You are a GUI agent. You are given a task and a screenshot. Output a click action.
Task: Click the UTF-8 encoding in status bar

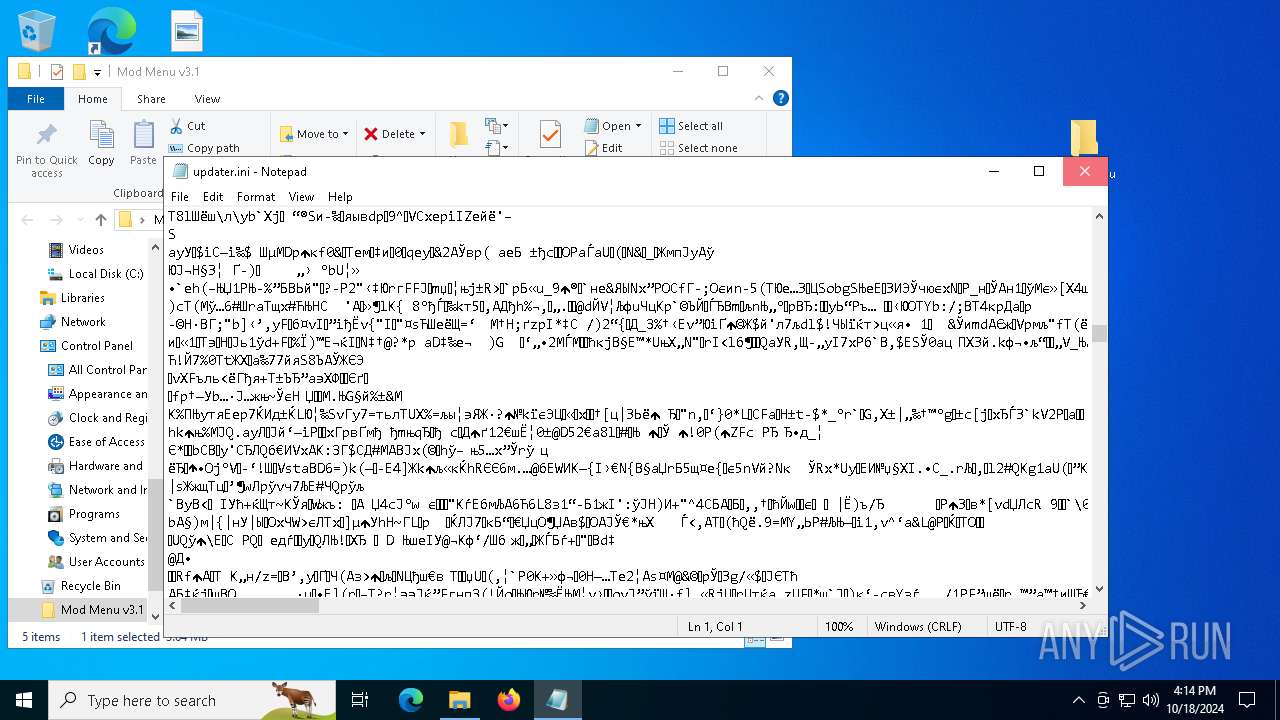1010,626
